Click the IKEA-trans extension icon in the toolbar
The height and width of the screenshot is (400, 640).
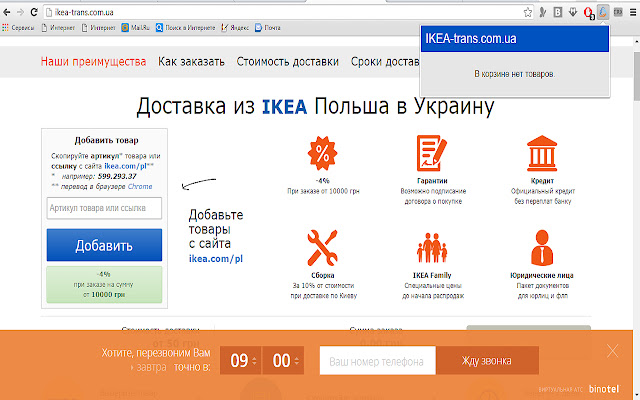coord(602,13)
